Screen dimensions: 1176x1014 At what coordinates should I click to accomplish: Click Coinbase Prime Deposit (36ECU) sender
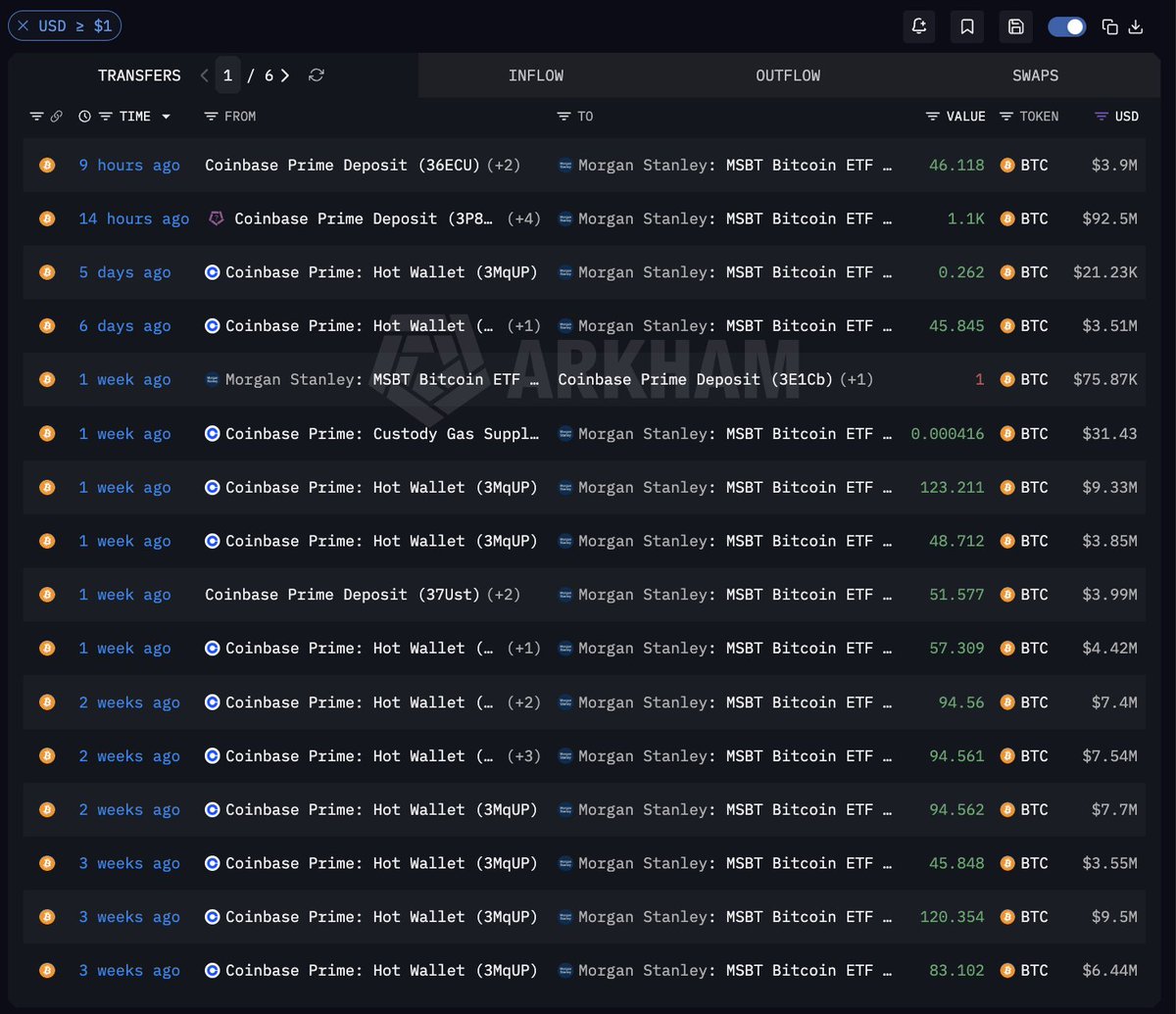[x=343, y=166]
